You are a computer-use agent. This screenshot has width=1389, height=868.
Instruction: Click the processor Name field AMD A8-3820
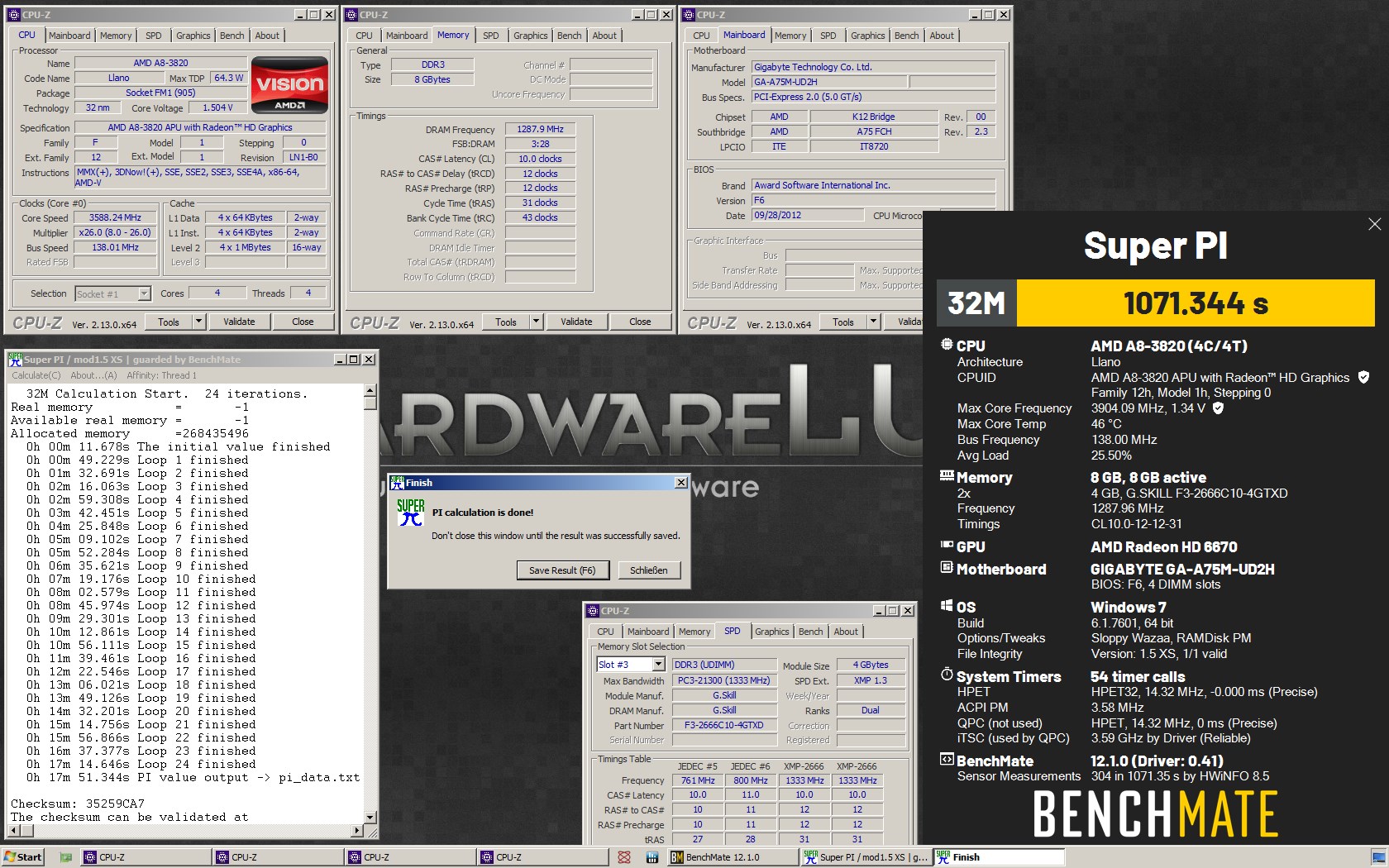pos(161,63)
